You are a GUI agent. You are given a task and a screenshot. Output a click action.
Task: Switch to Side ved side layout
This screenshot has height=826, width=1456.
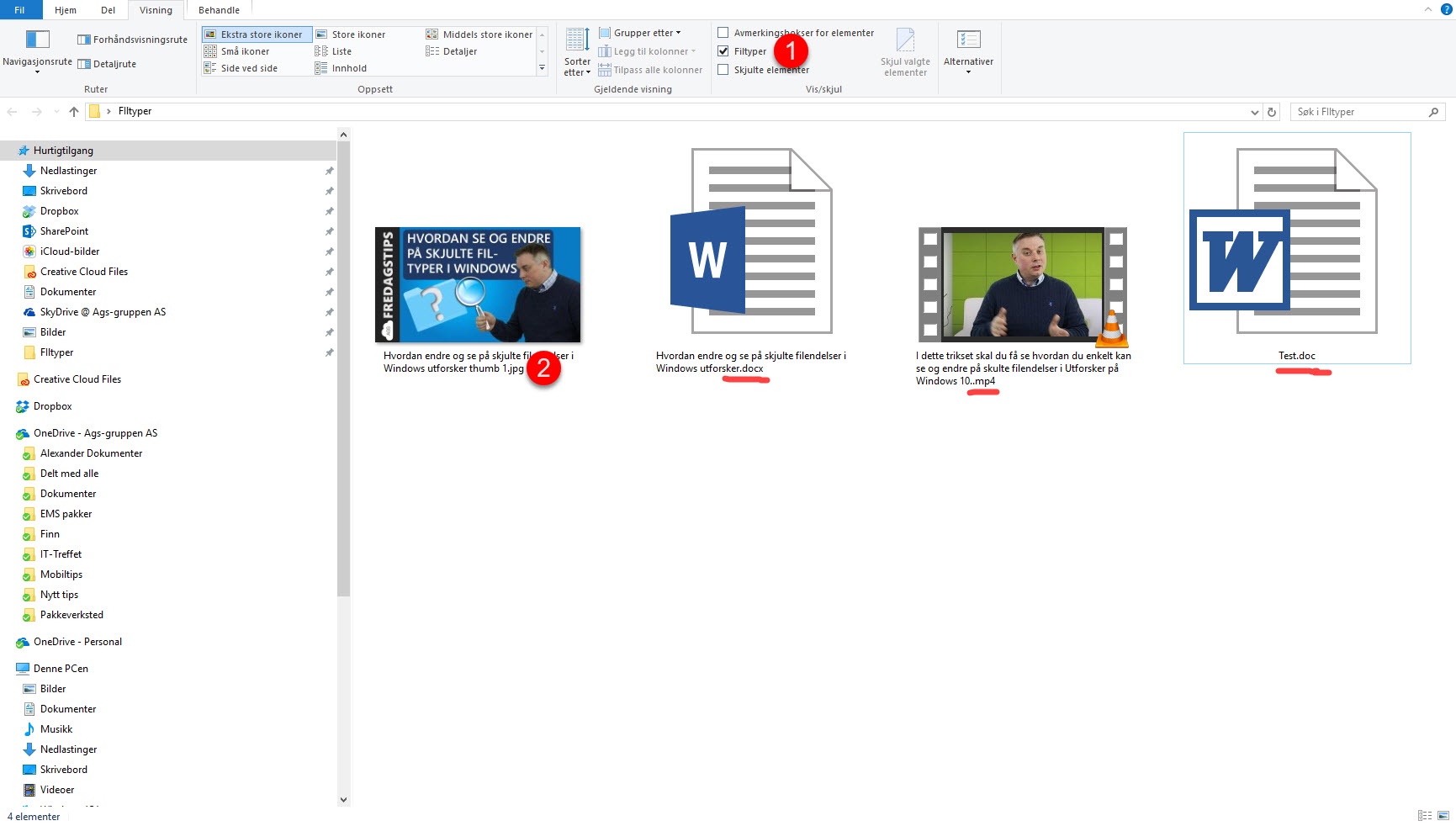(x=241, y=68)
